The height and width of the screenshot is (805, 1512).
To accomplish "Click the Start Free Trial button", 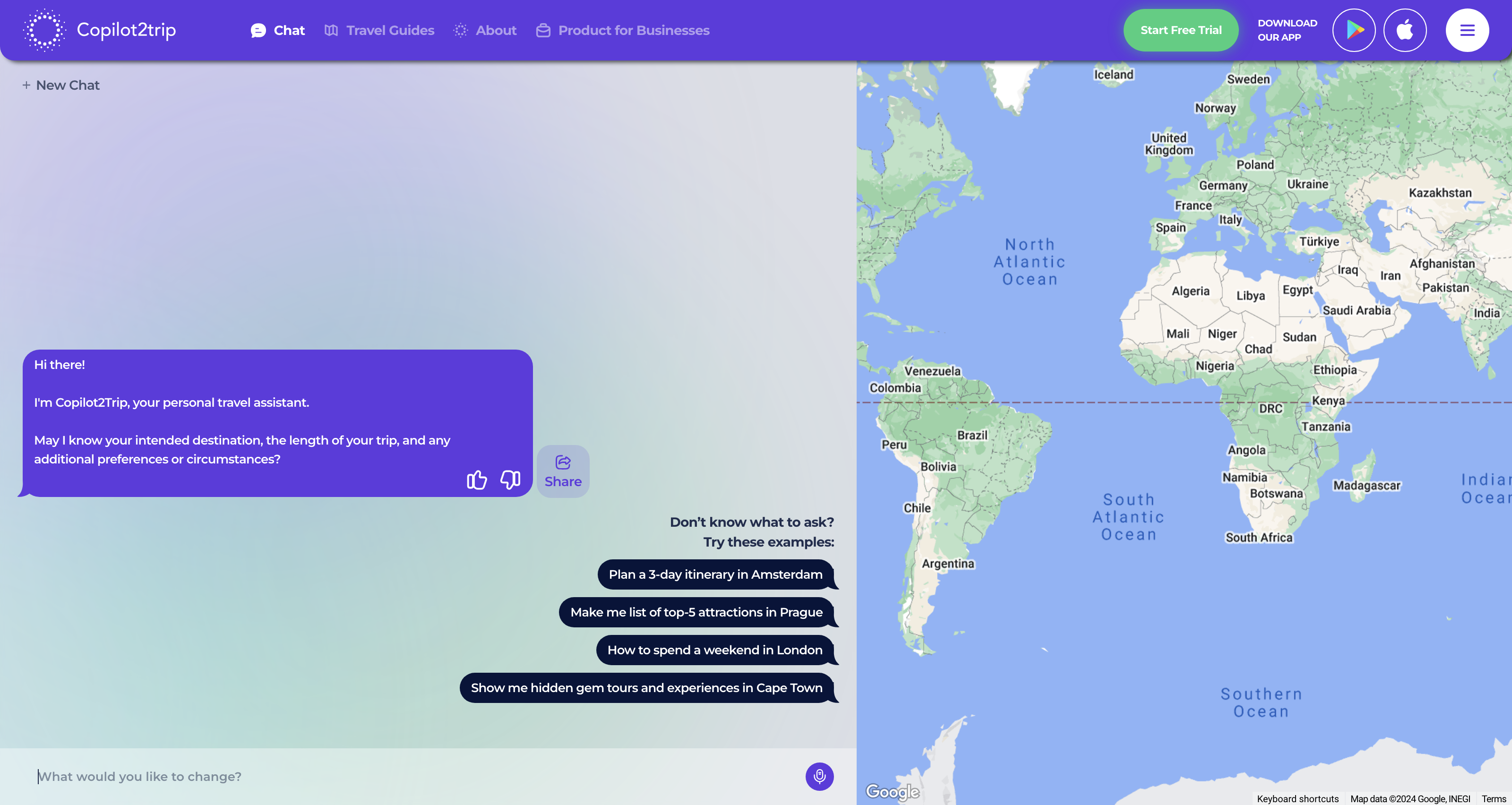I will pos(1181,30).
